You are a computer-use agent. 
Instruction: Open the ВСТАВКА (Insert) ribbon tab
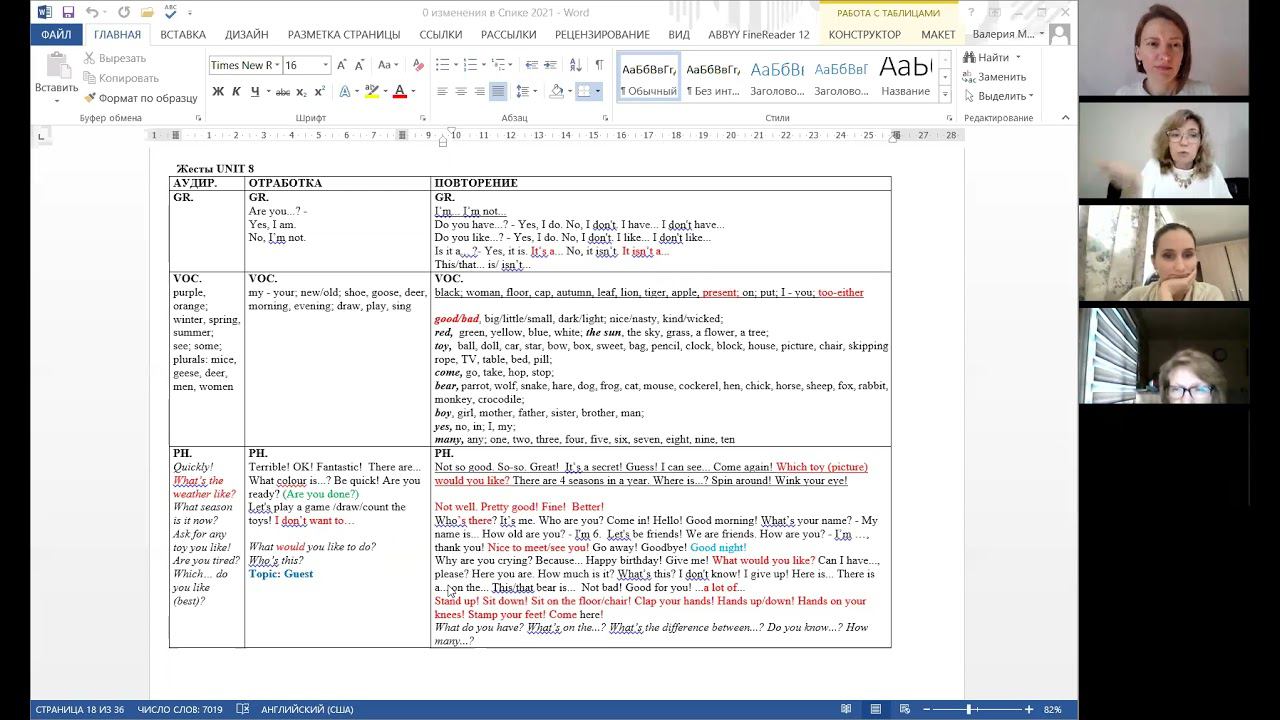[x=183, y=34]
